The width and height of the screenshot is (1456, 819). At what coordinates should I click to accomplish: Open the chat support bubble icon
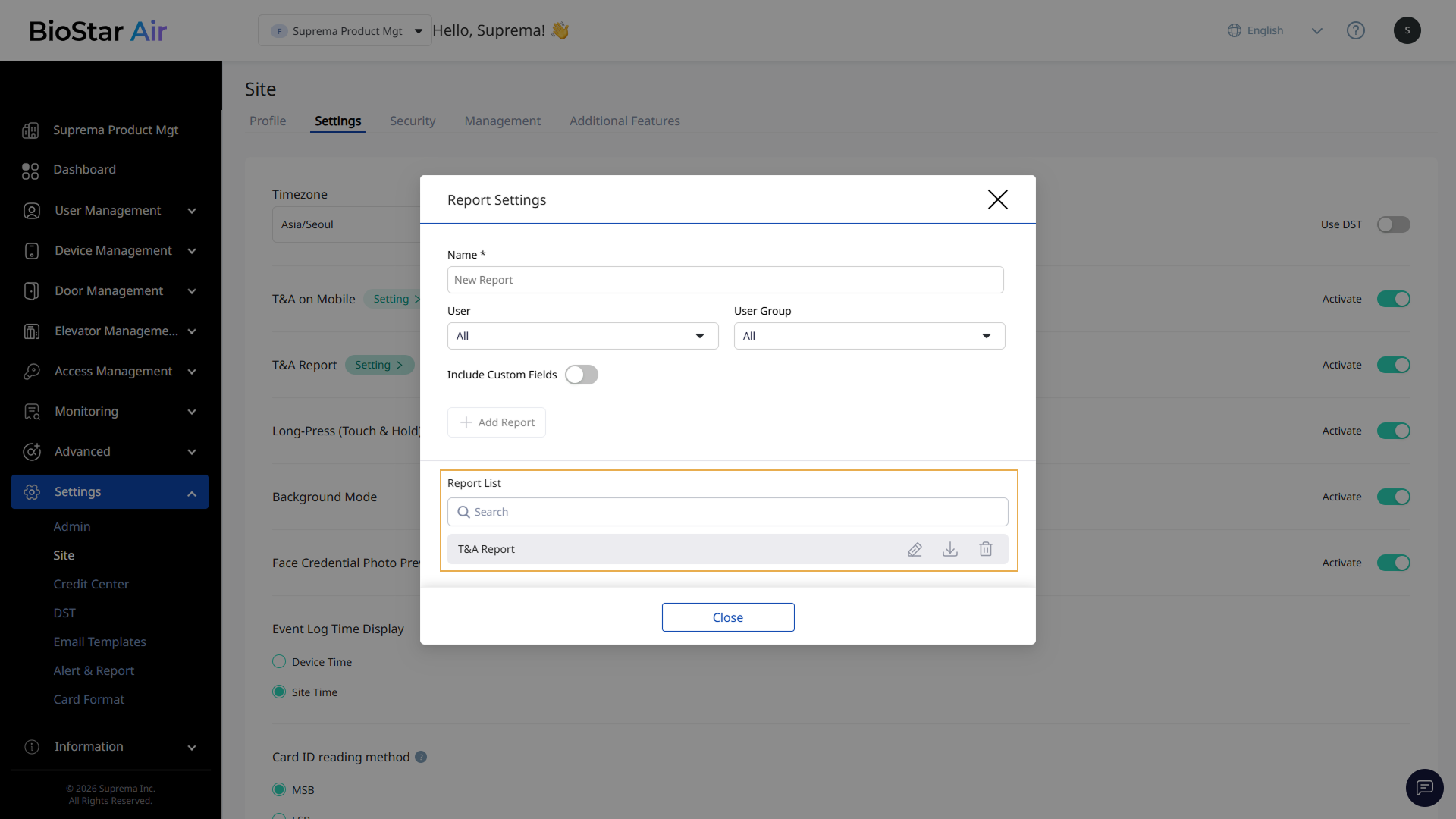[x=1424, y=788]
